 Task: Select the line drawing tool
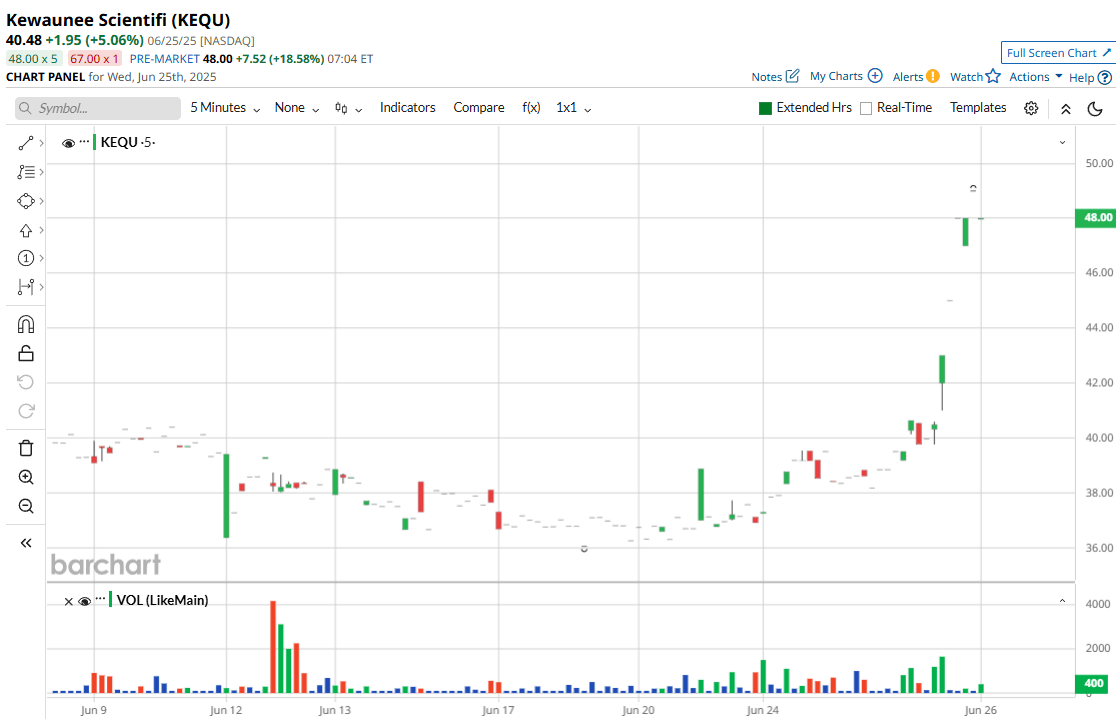[26, 143]
